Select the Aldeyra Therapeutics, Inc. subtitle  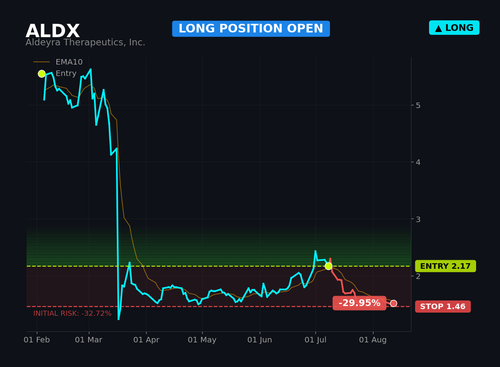coord(85,43)
